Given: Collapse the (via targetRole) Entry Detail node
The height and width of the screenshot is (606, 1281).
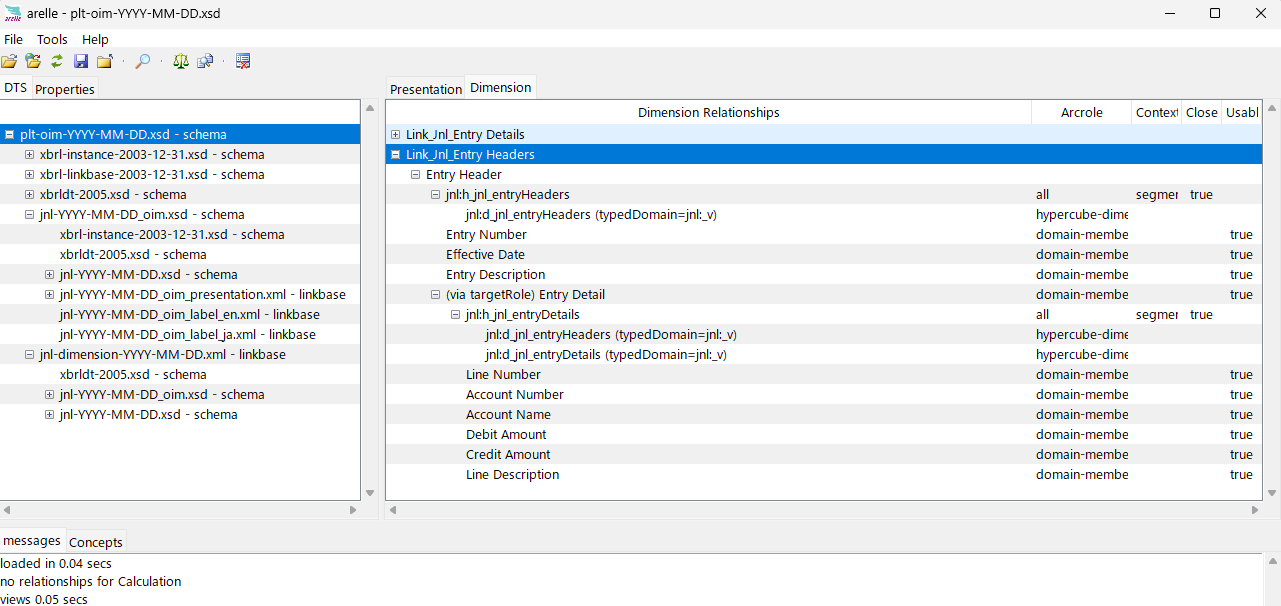Looking at the screenshot, I should coord(435,294).
